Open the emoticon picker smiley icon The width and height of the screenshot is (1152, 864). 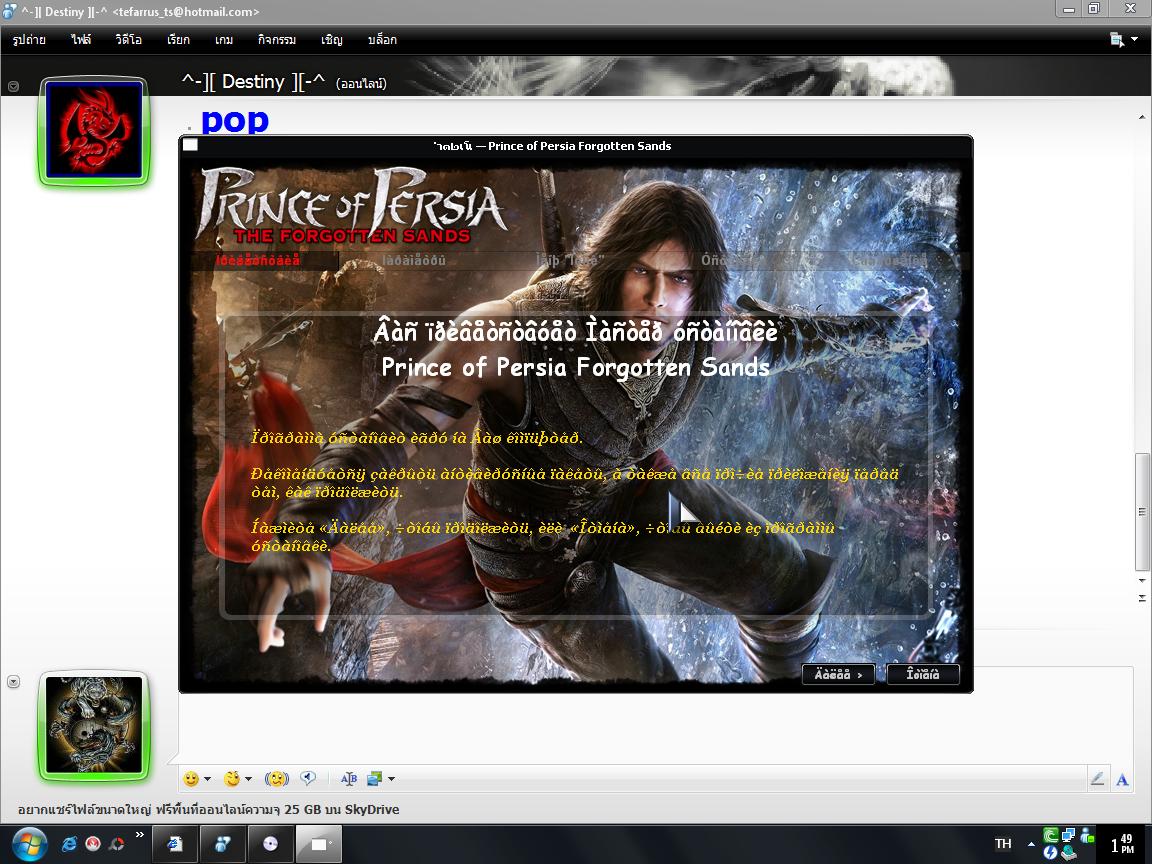(191, 779)
